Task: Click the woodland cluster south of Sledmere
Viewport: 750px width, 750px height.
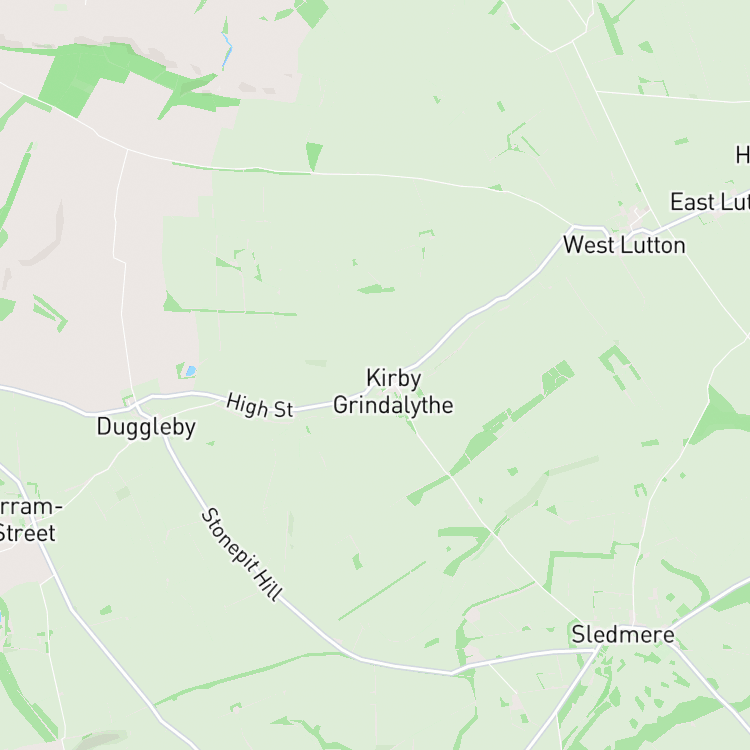Action: click(622, 694)
